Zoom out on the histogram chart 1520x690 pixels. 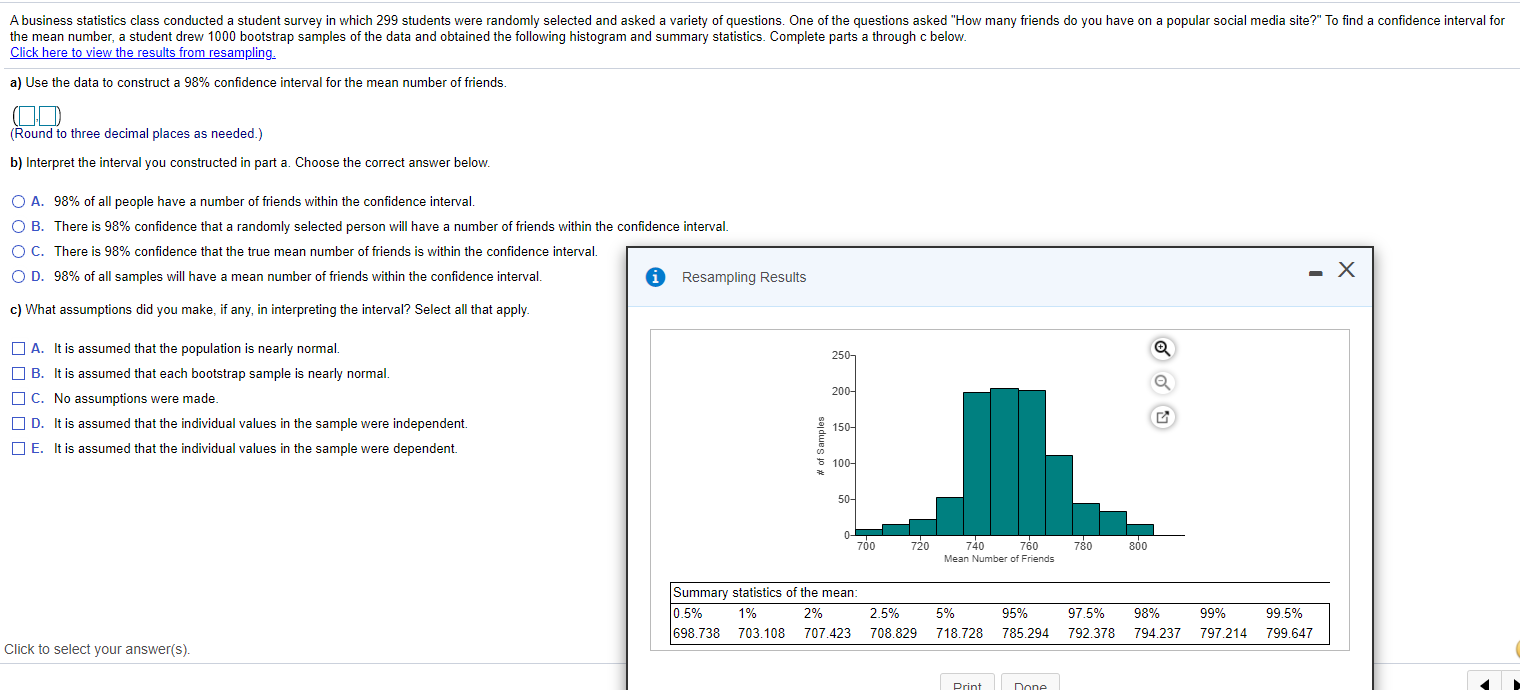1162,382
